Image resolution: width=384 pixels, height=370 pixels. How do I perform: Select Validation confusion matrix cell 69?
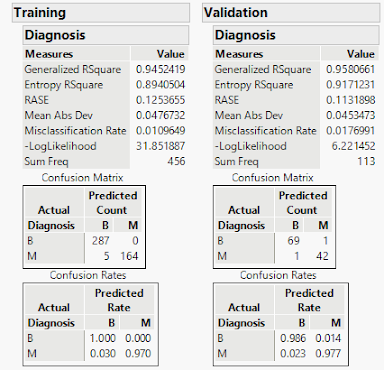click(x=293, y=241)
